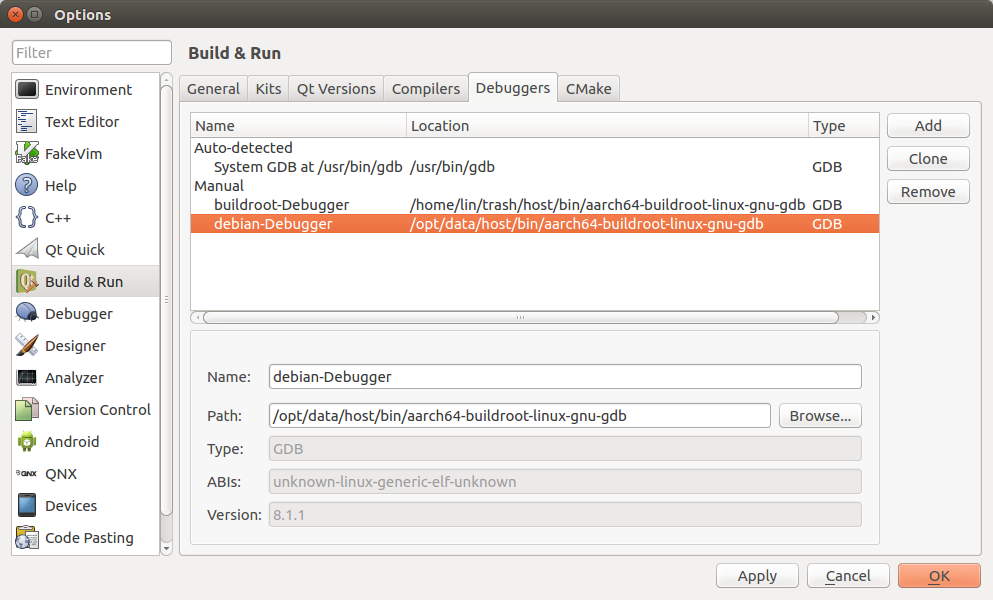Select the C++ braces icon

(27, 218)
